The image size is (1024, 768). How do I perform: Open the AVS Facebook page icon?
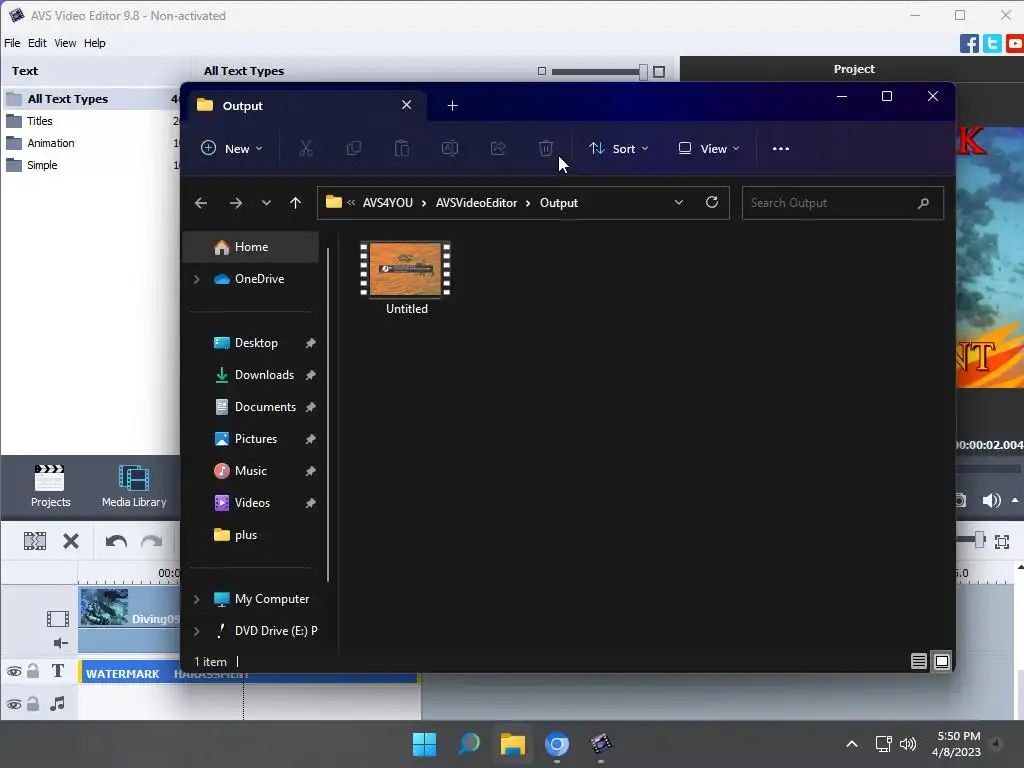969,44
